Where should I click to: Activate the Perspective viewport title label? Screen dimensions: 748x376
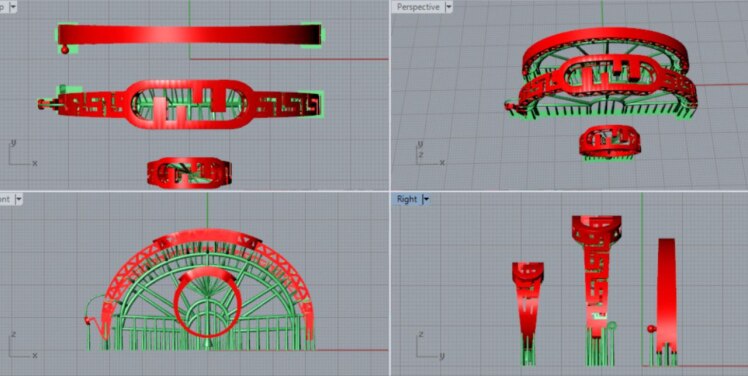pyautogui.click(x=418, y=7)
